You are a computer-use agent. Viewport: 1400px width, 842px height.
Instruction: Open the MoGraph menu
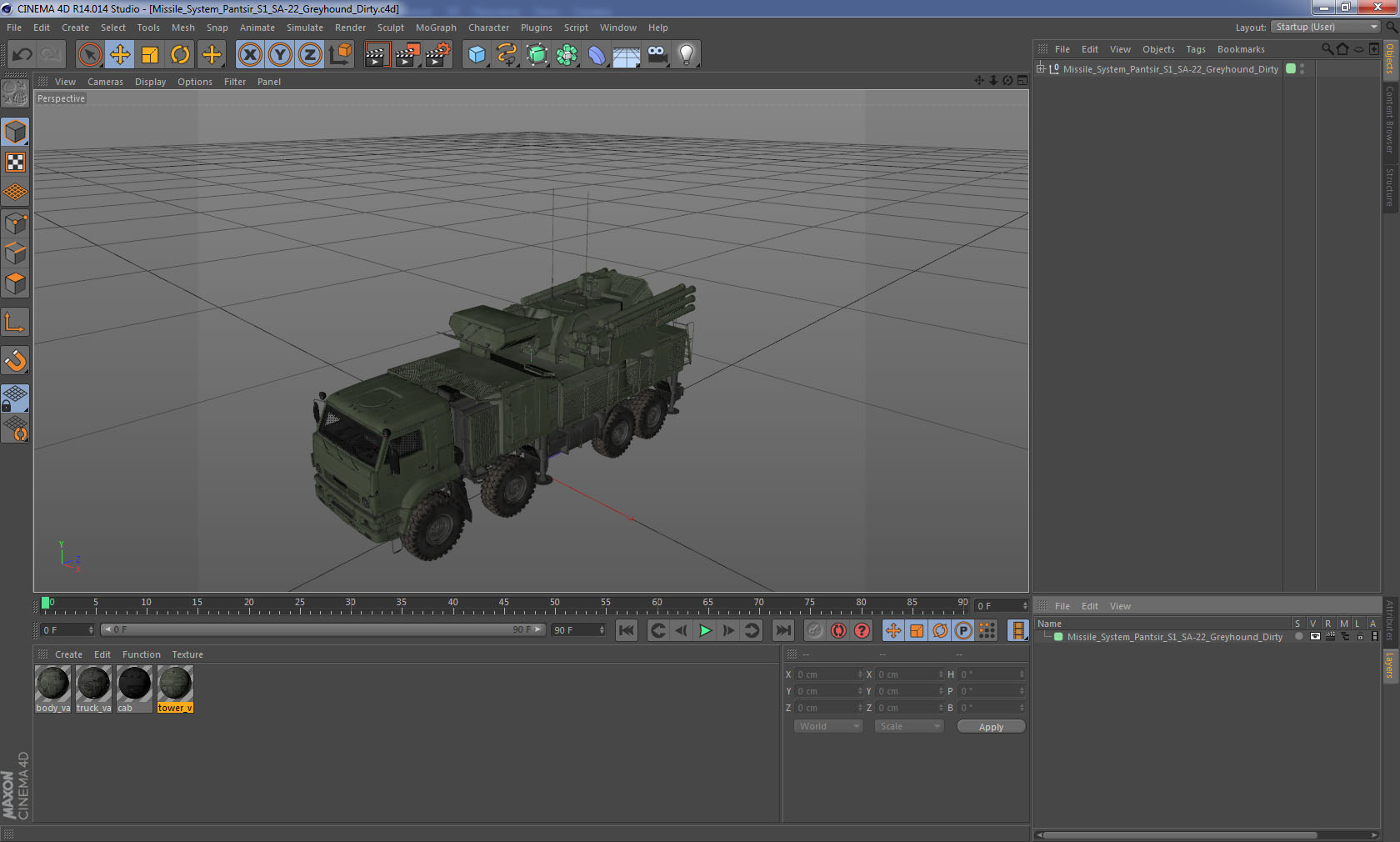coord(436,28)
